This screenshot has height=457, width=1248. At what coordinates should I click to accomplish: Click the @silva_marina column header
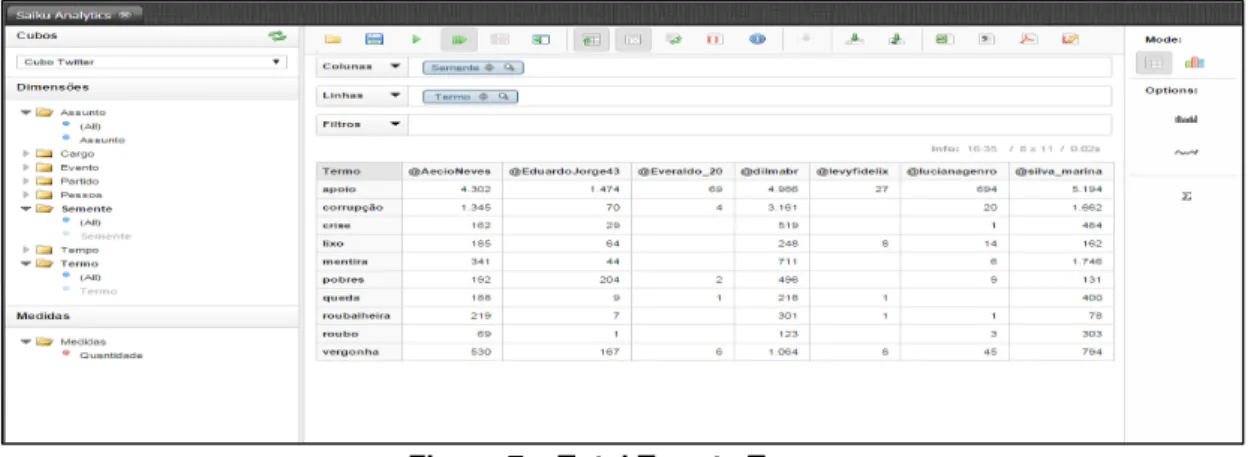(x=1060, y=171)
